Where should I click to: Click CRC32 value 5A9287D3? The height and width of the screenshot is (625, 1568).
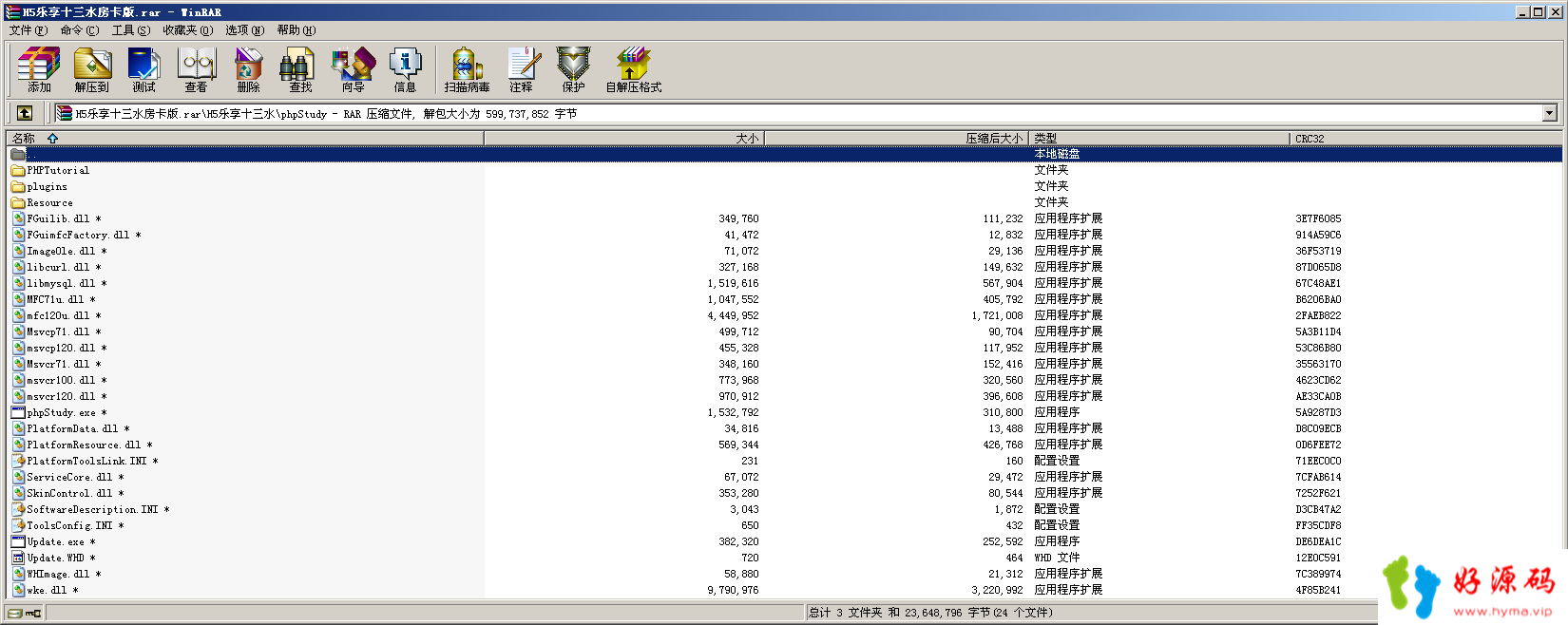(x=1318, y=412)
